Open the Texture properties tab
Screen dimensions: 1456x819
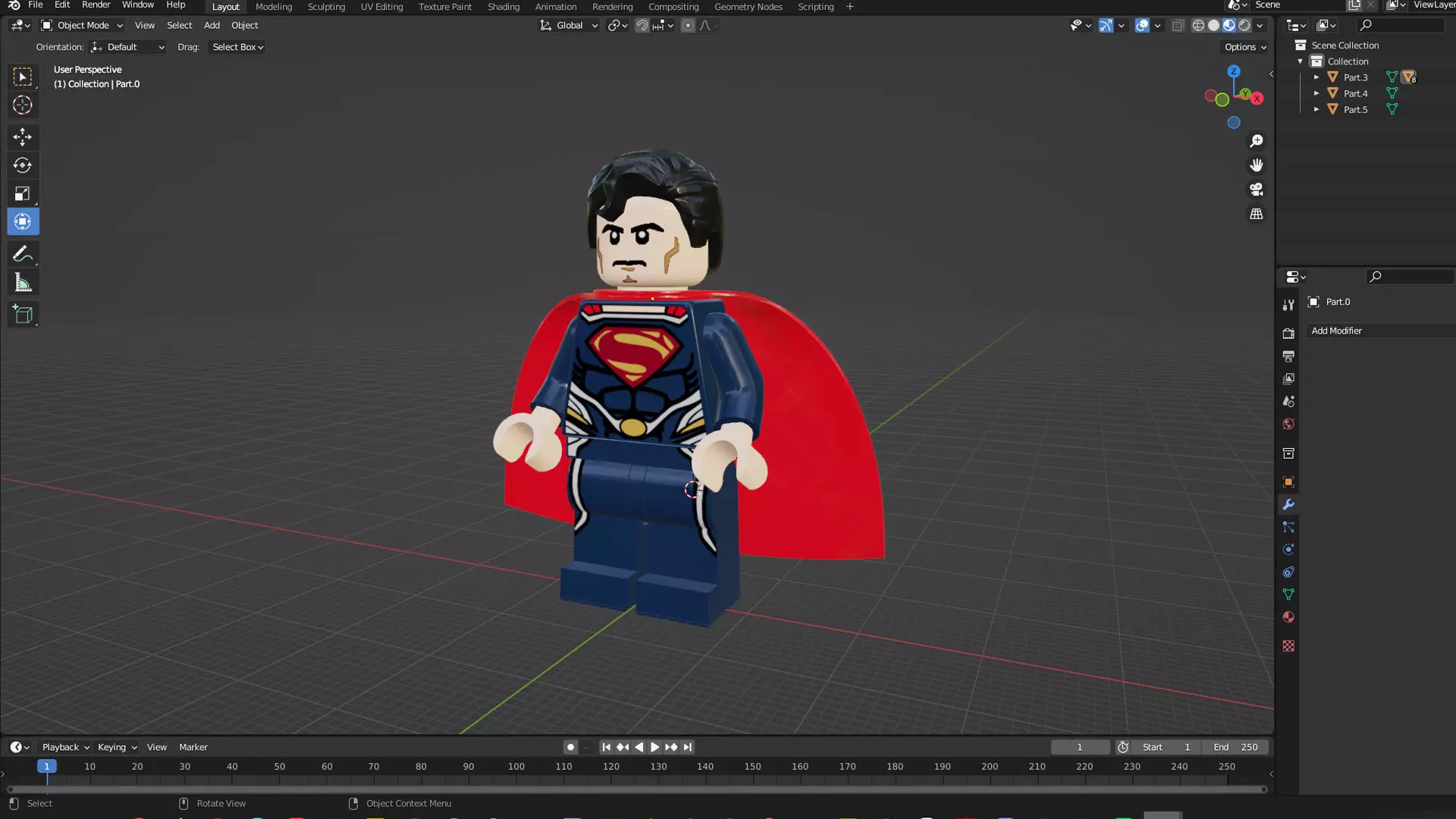pos(1288,646)
